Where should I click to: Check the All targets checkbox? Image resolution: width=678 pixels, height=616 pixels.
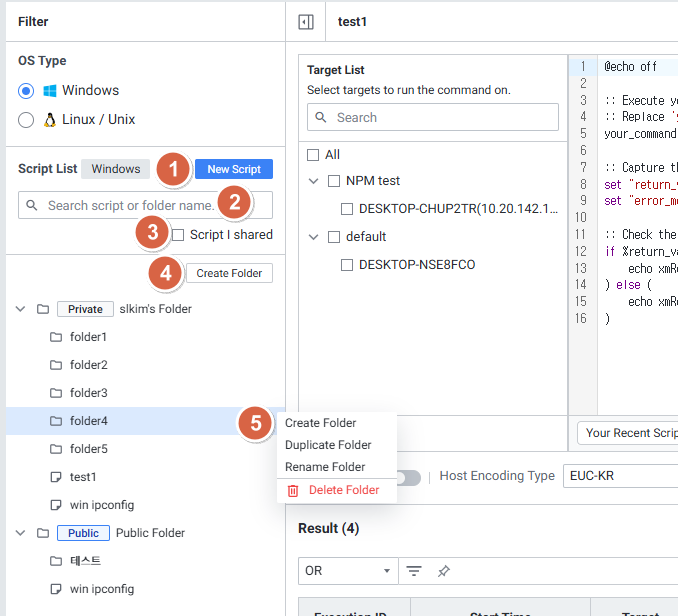click(313, 155)
